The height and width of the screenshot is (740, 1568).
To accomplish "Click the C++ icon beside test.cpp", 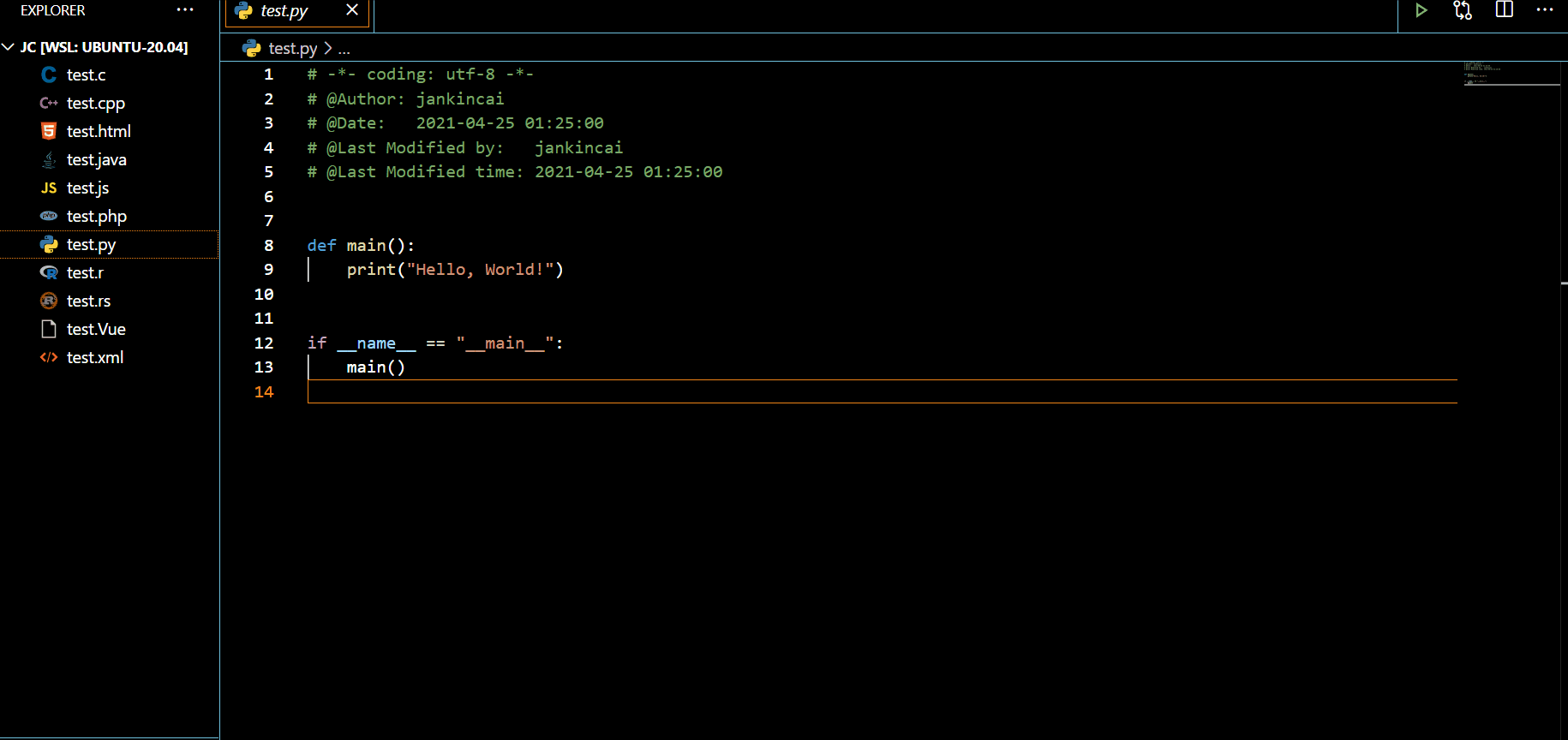I will click(x=49, y=103).
